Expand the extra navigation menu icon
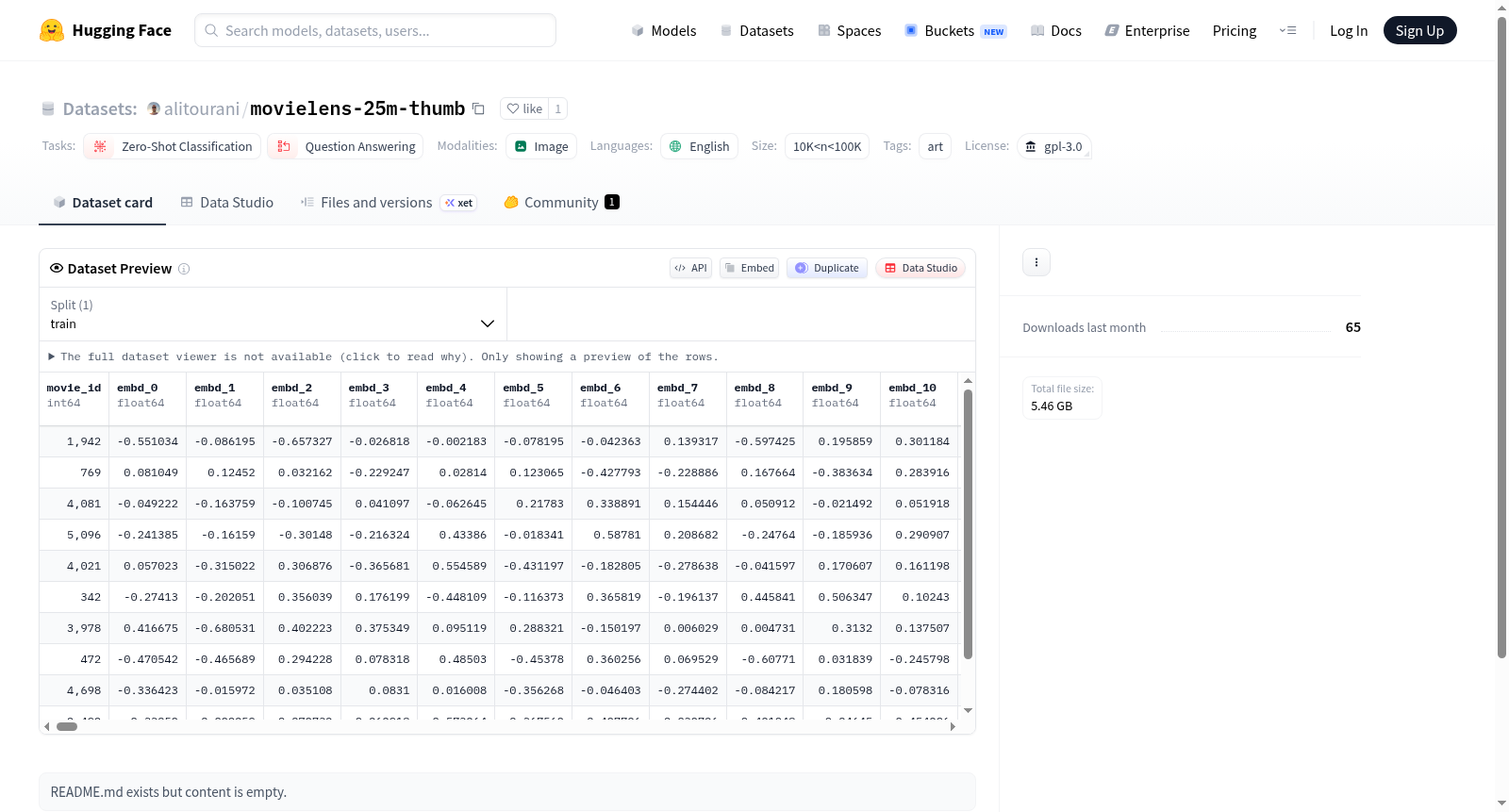Viewport: 1509px width, 812px height. pyautogui.click(x=1287, y=30)
